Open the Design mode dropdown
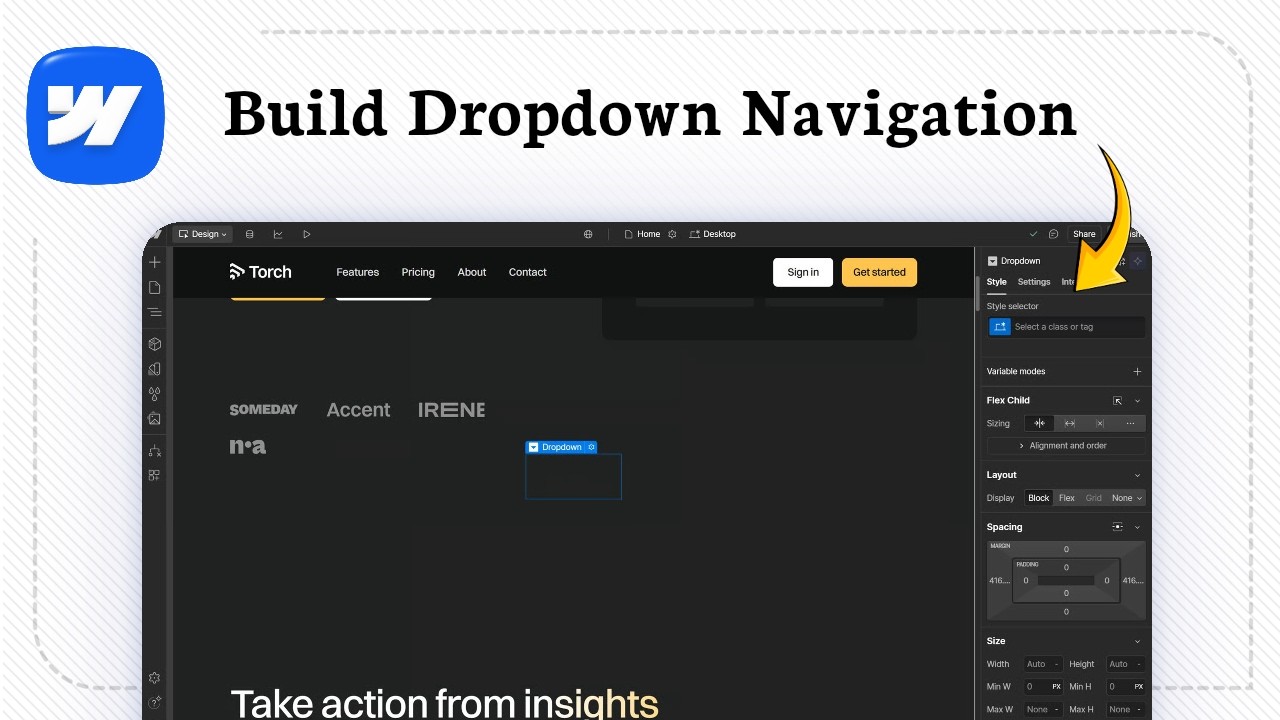Image resolution: width=1280 pixels, height=720 pixels. coord(203,234)
